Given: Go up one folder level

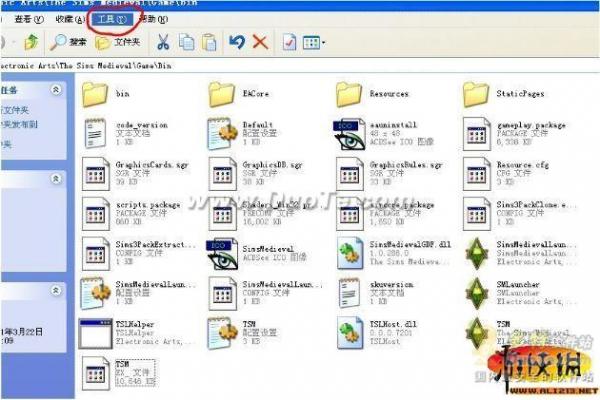Looking at the screenshot, I should (31, 42).
